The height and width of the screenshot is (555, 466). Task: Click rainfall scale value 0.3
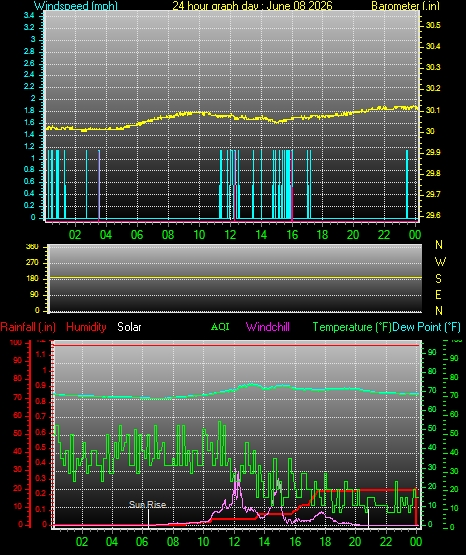pos(41,478)
